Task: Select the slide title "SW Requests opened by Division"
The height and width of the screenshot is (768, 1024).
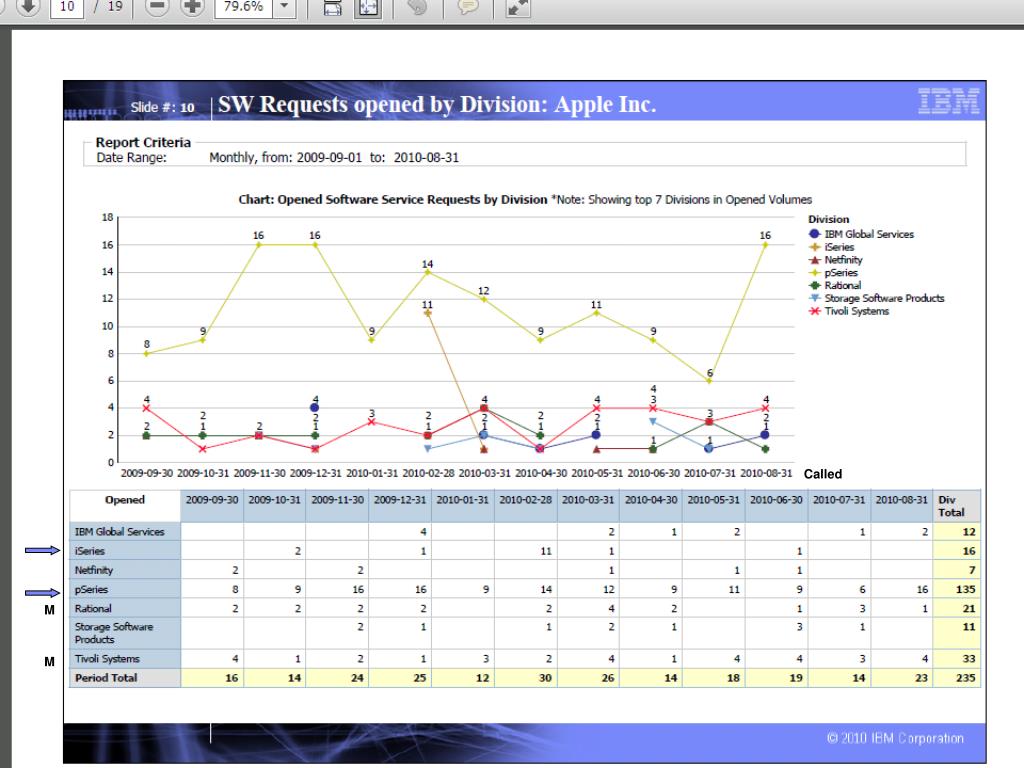Action: pyautogui.click(x=382, y=104)
